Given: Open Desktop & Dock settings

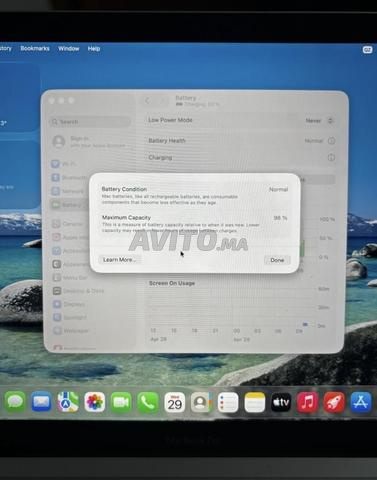Looking at the screenshot, I should click(x=78, y=291).
